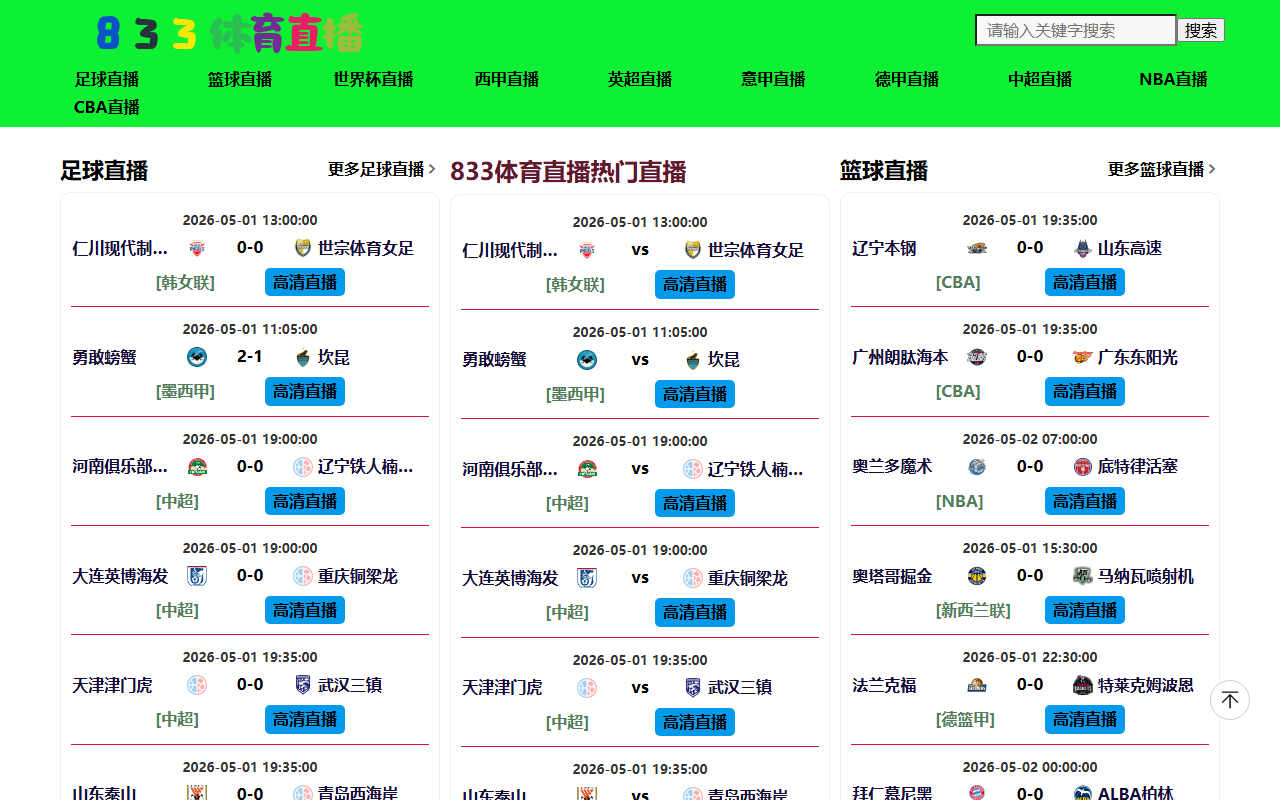Click the [德篮甲] league tag
The height and width of the screenshot is (800, 1280).
tap(965, 719)
